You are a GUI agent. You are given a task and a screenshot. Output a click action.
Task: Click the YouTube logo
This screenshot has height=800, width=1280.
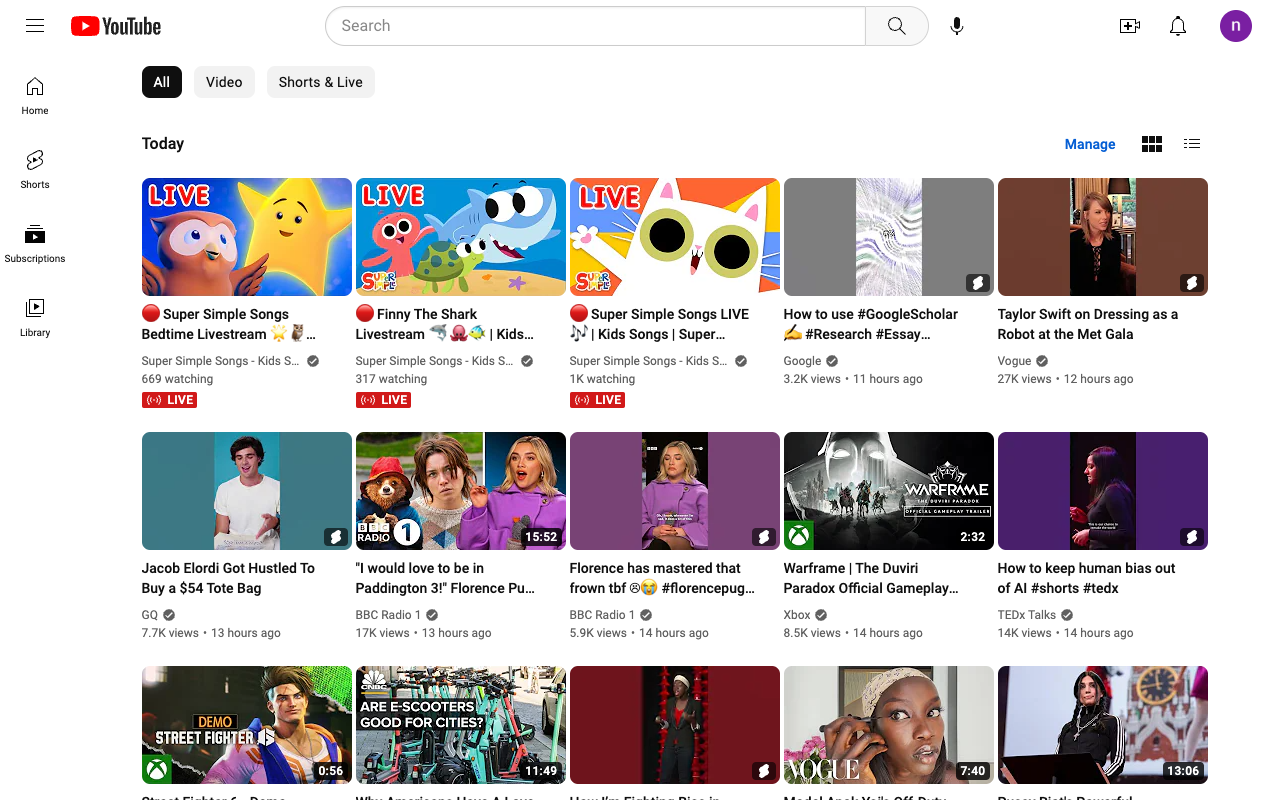tap(116, 26)
